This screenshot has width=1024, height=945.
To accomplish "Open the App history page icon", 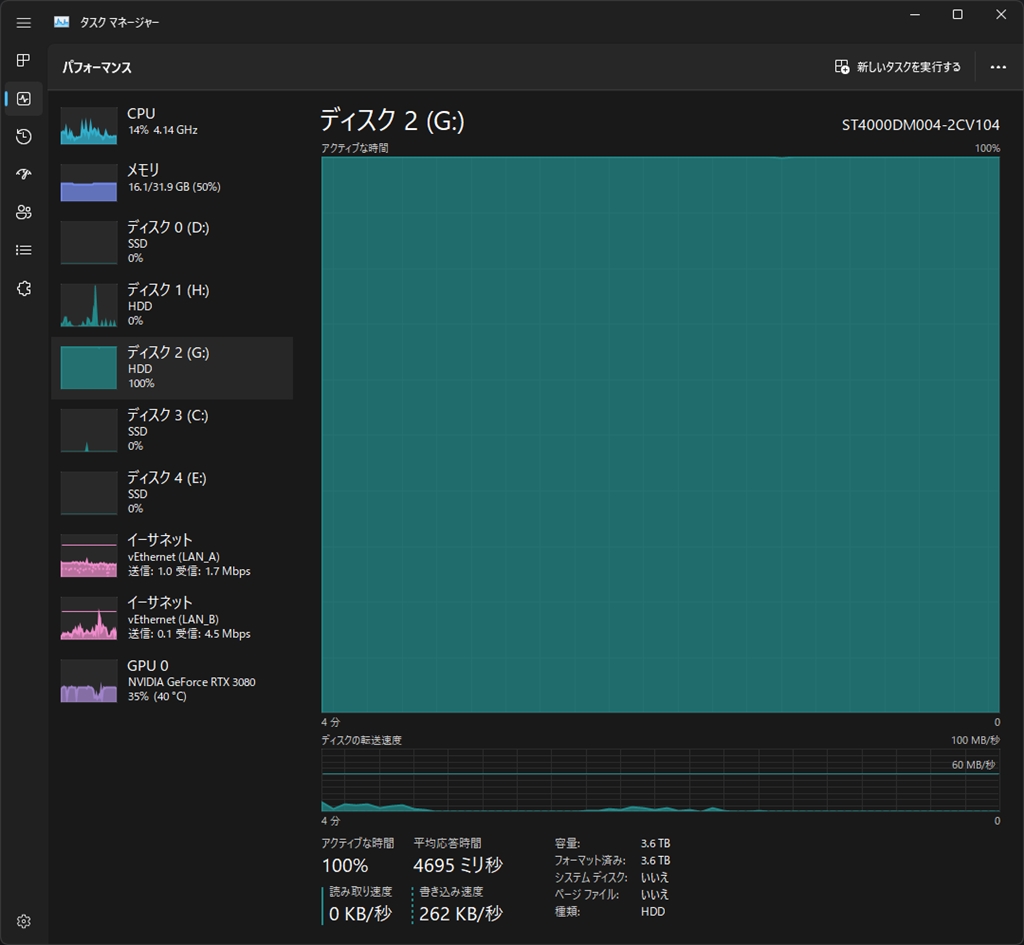I will click(x=24, y=136).
